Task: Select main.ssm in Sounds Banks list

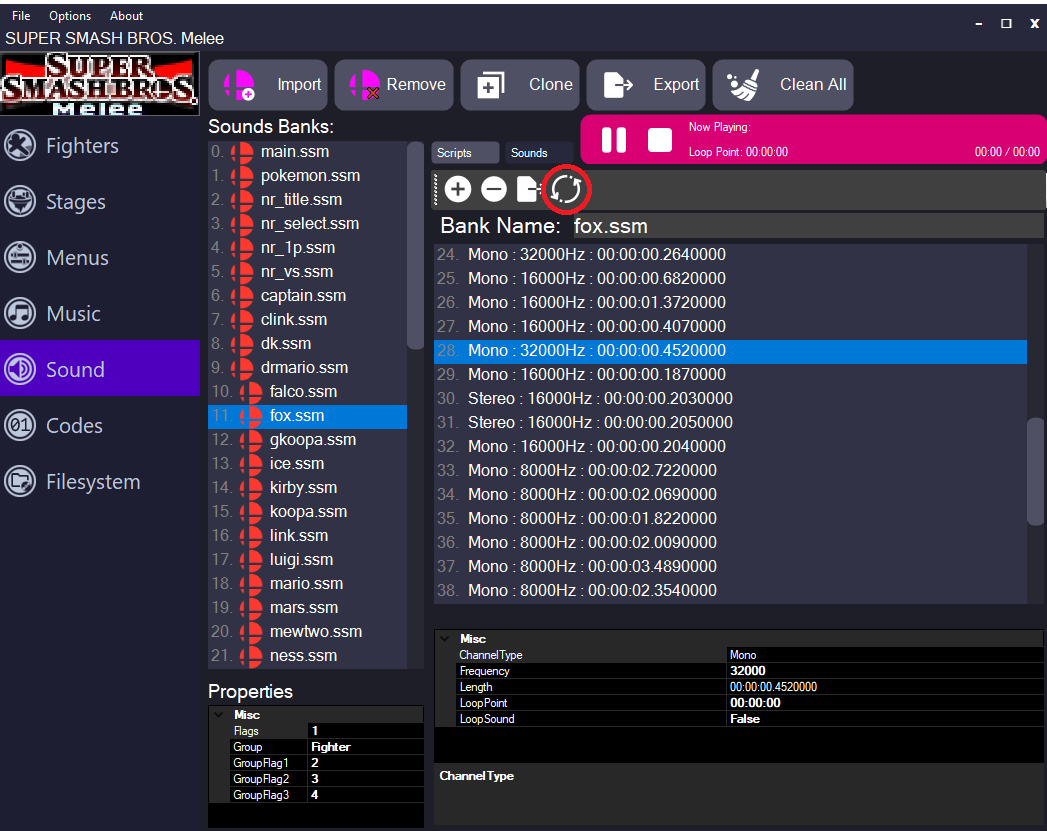Action: point(308,152)
